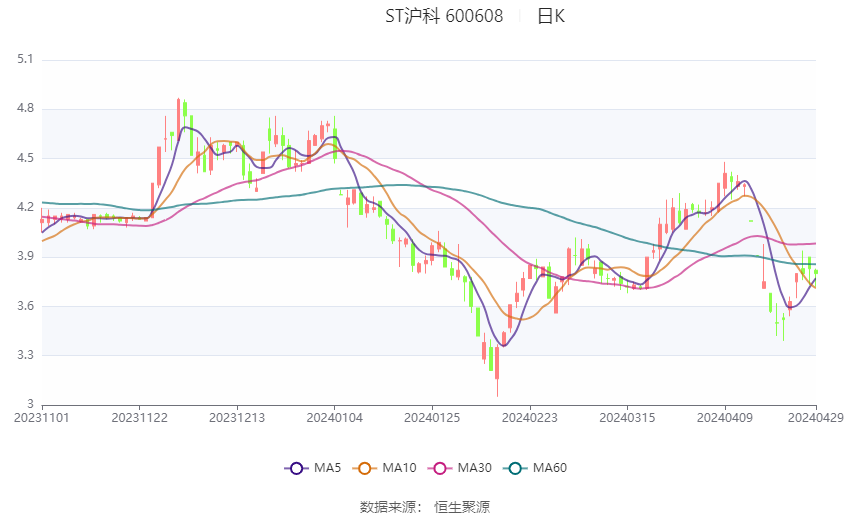Click the 日K label in title
Screen dimensions: 850x517
[x=551, y=16]
